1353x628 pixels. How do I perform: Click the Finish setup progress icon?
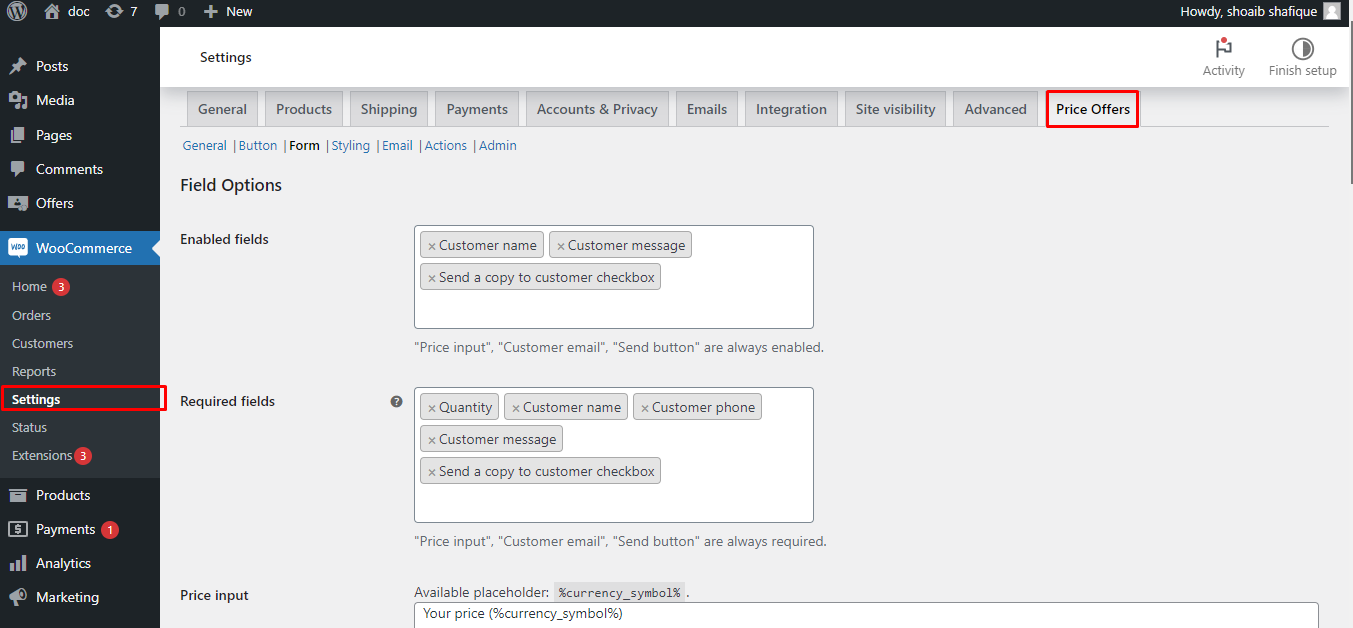1302,48
